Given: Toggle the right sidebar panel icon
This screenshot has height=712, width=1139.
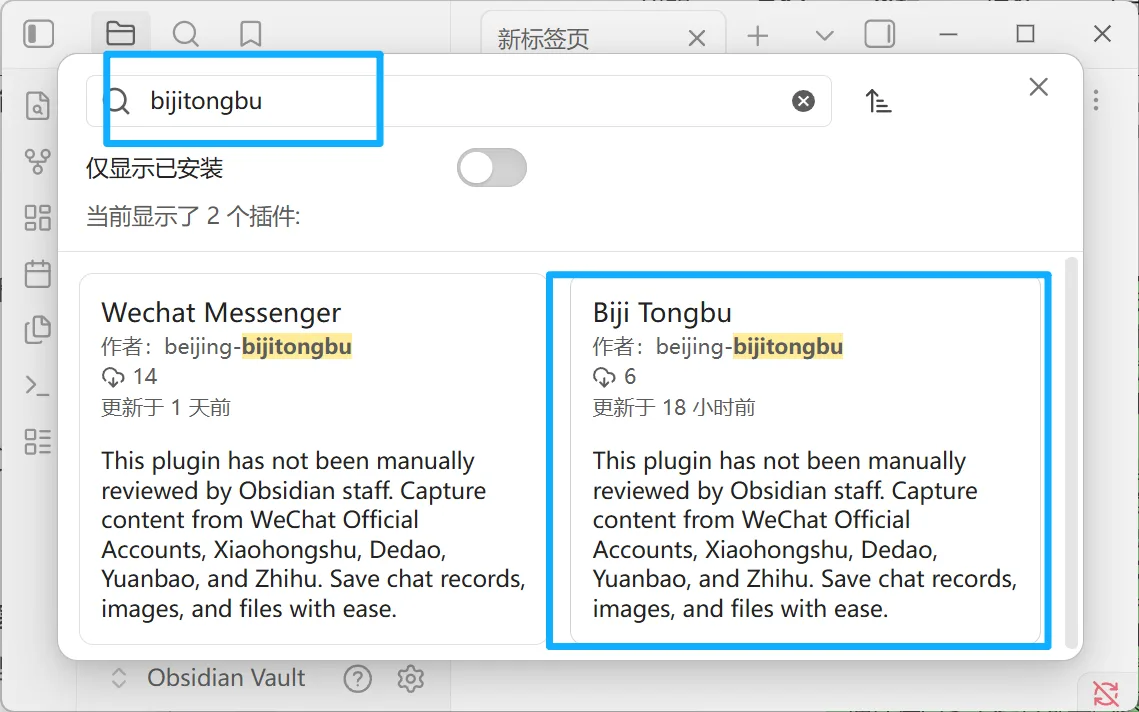Looking at the screenshot, I should [x=880, y=34].
